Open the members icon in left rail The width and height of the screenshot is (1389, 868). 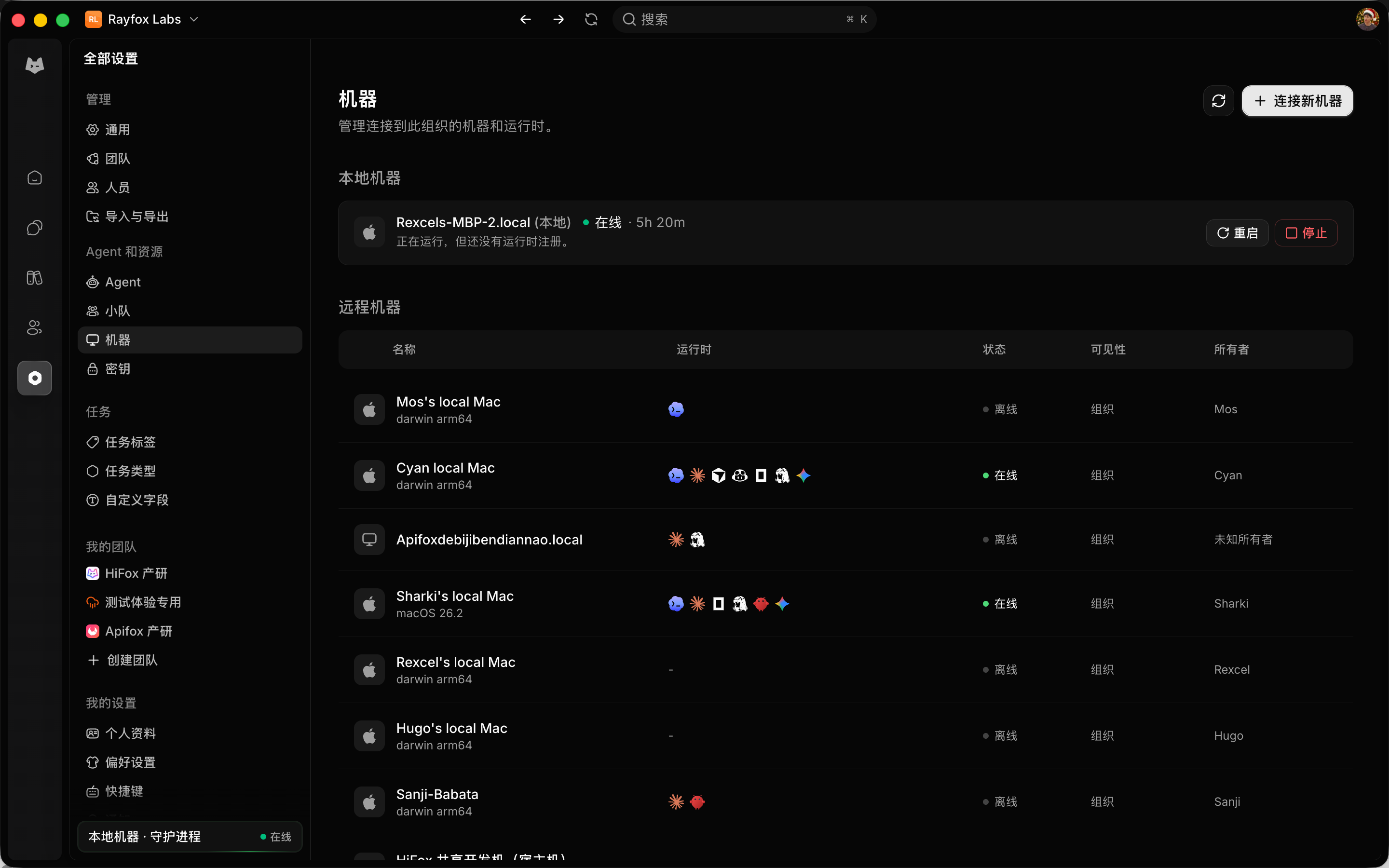pos(34,328)
